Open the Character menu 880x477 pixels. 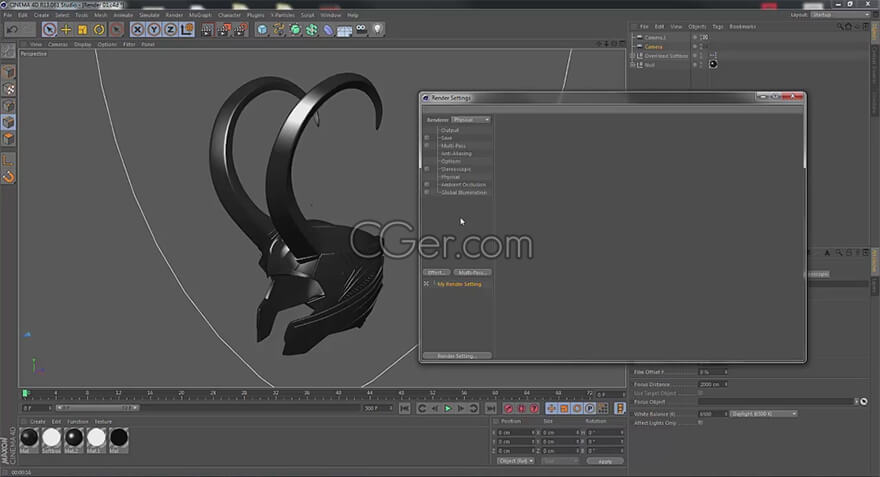[x=229, y=15]
